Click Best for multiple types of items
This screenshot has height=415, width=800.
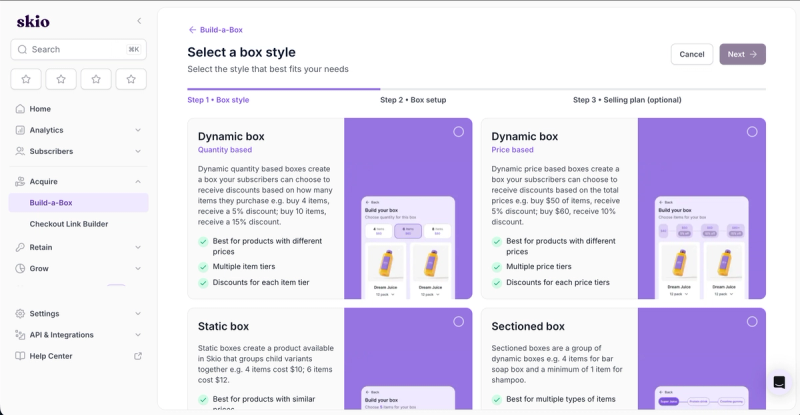pos(561,399)
